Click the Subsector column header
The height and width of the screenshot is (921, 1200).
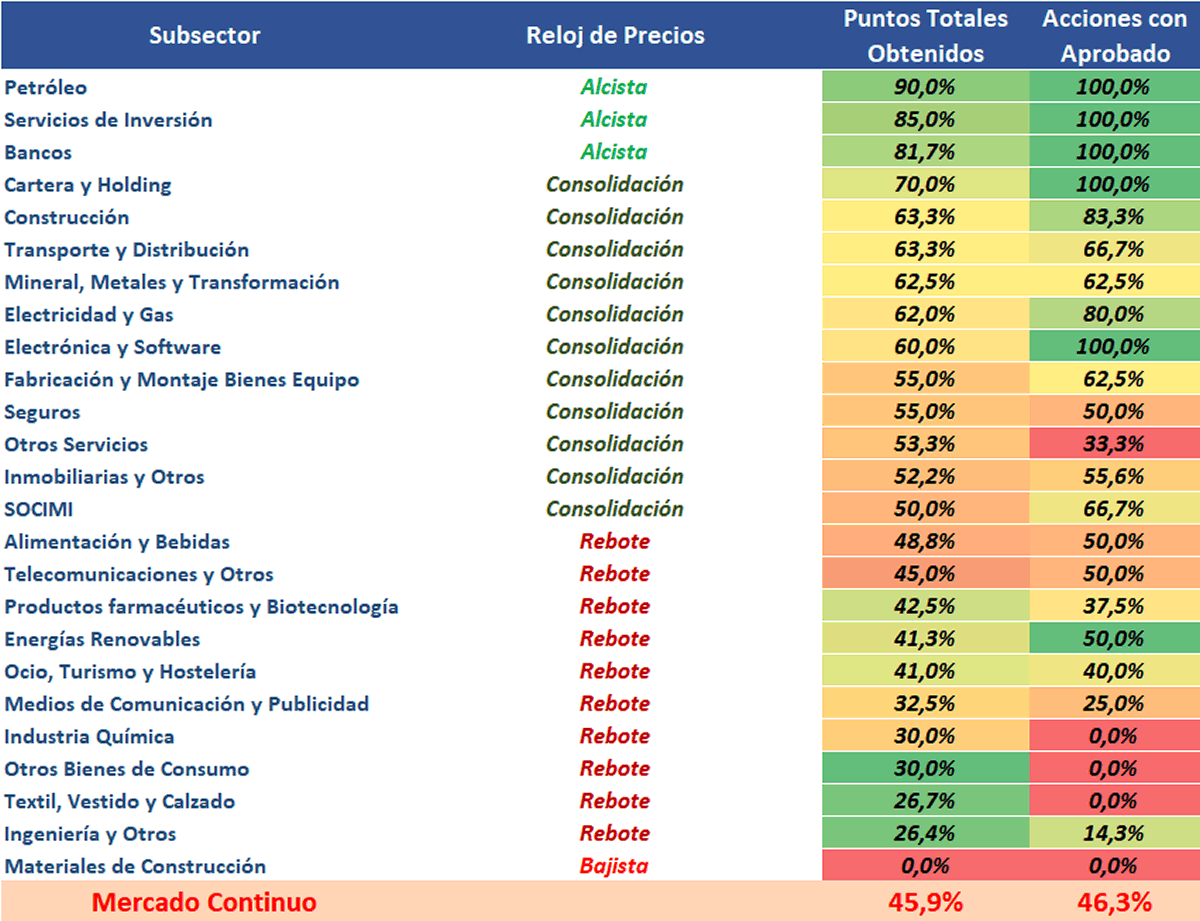[205, 35]
